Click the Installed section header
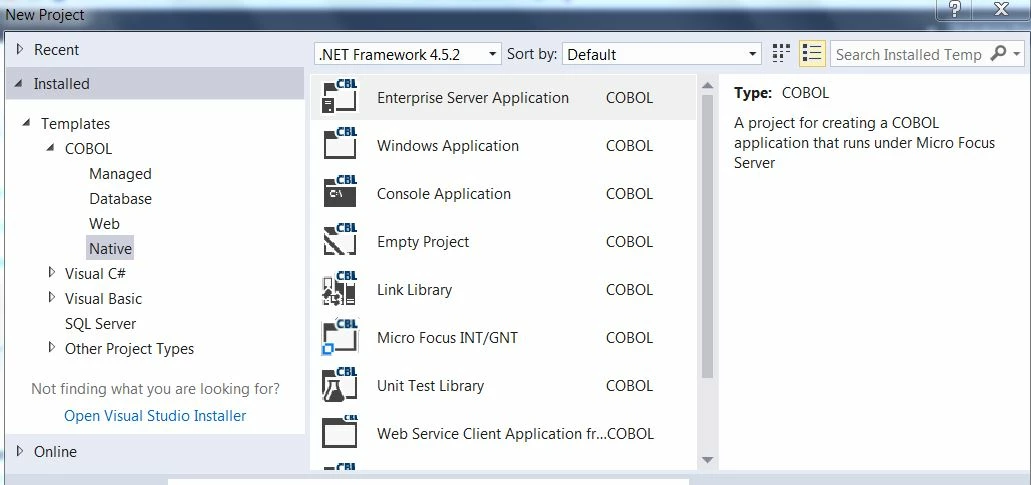 tap(155, 83)
